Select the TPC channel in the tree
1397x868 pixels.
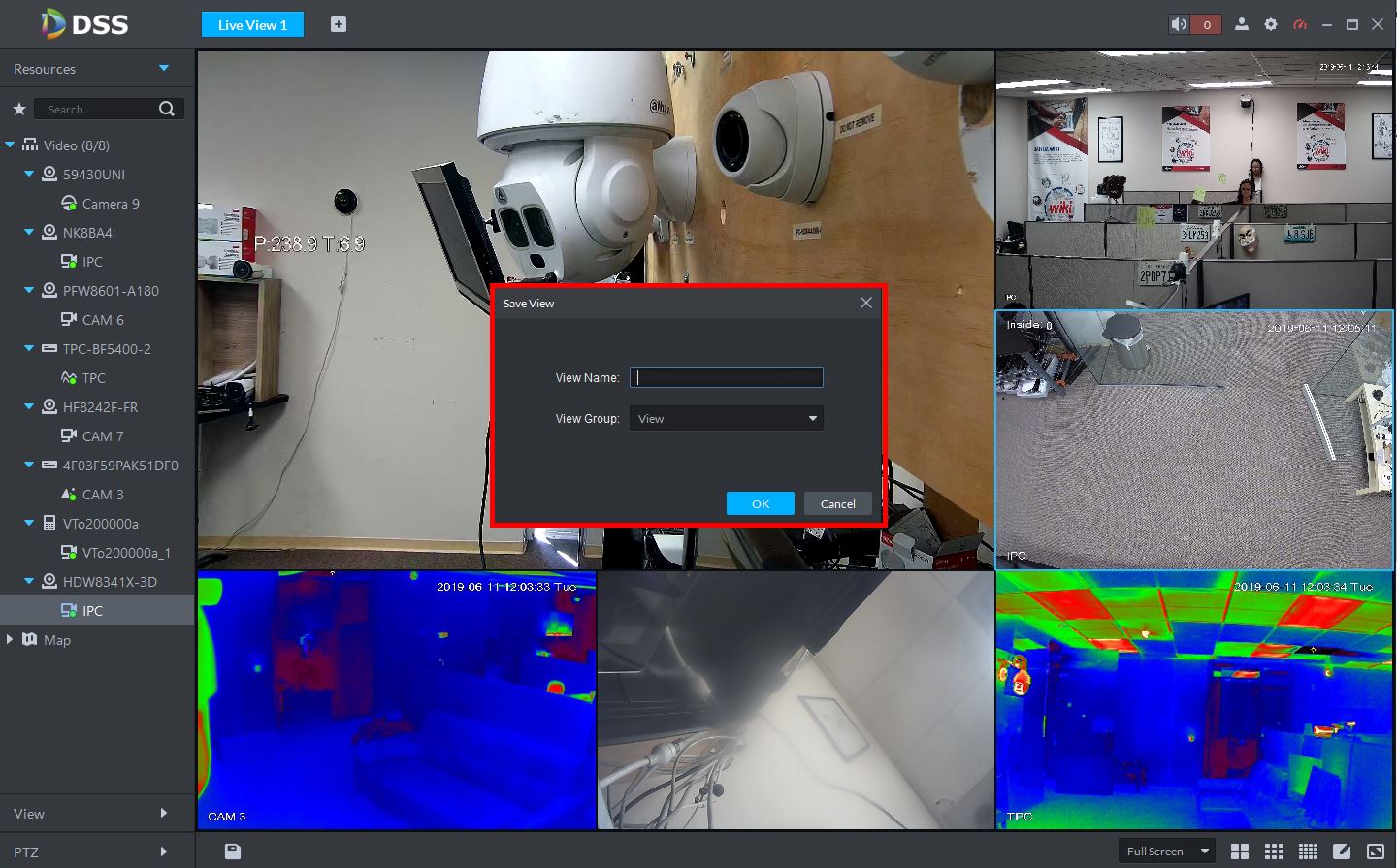coord(93,378)
